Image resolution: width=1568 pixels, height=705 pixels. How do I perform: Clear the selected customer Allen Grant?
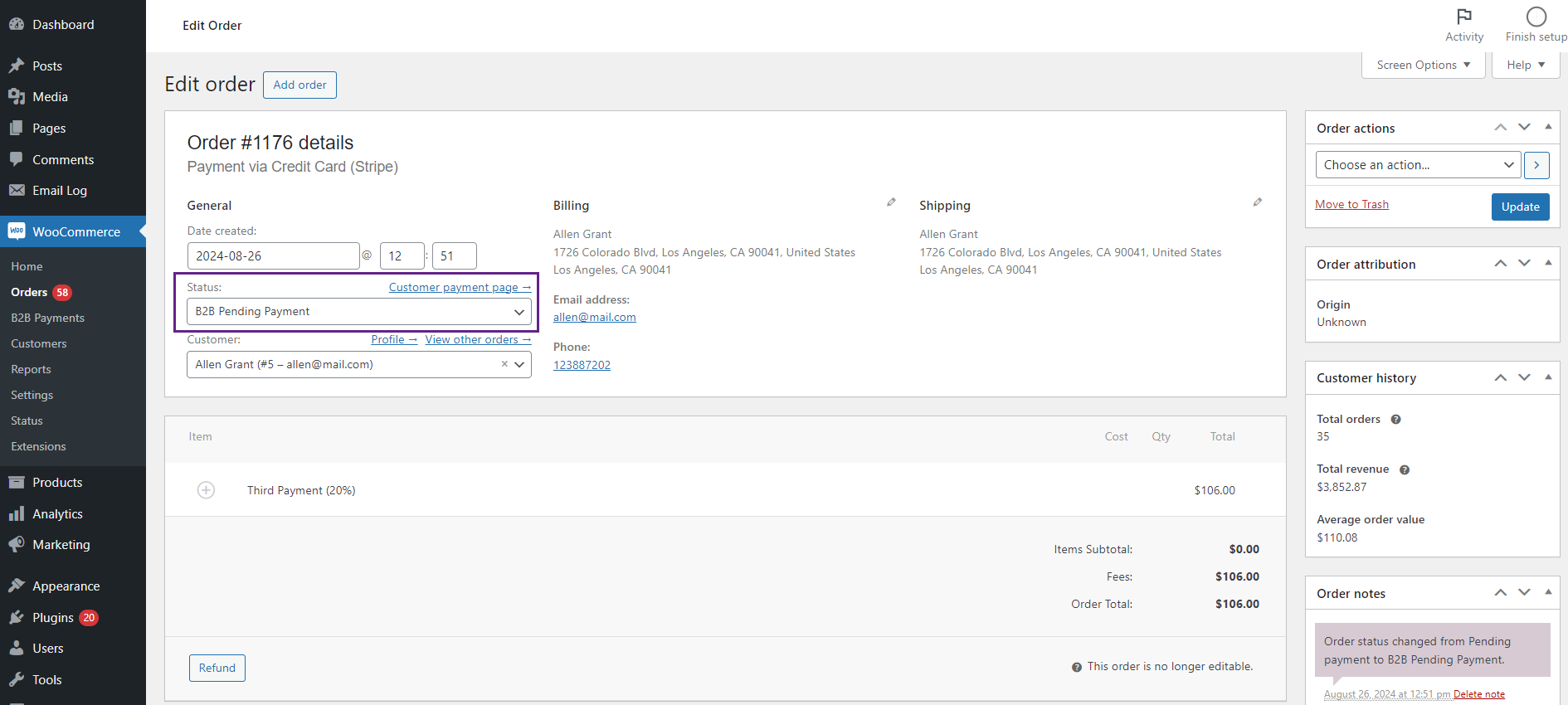[x=504, y=364]
